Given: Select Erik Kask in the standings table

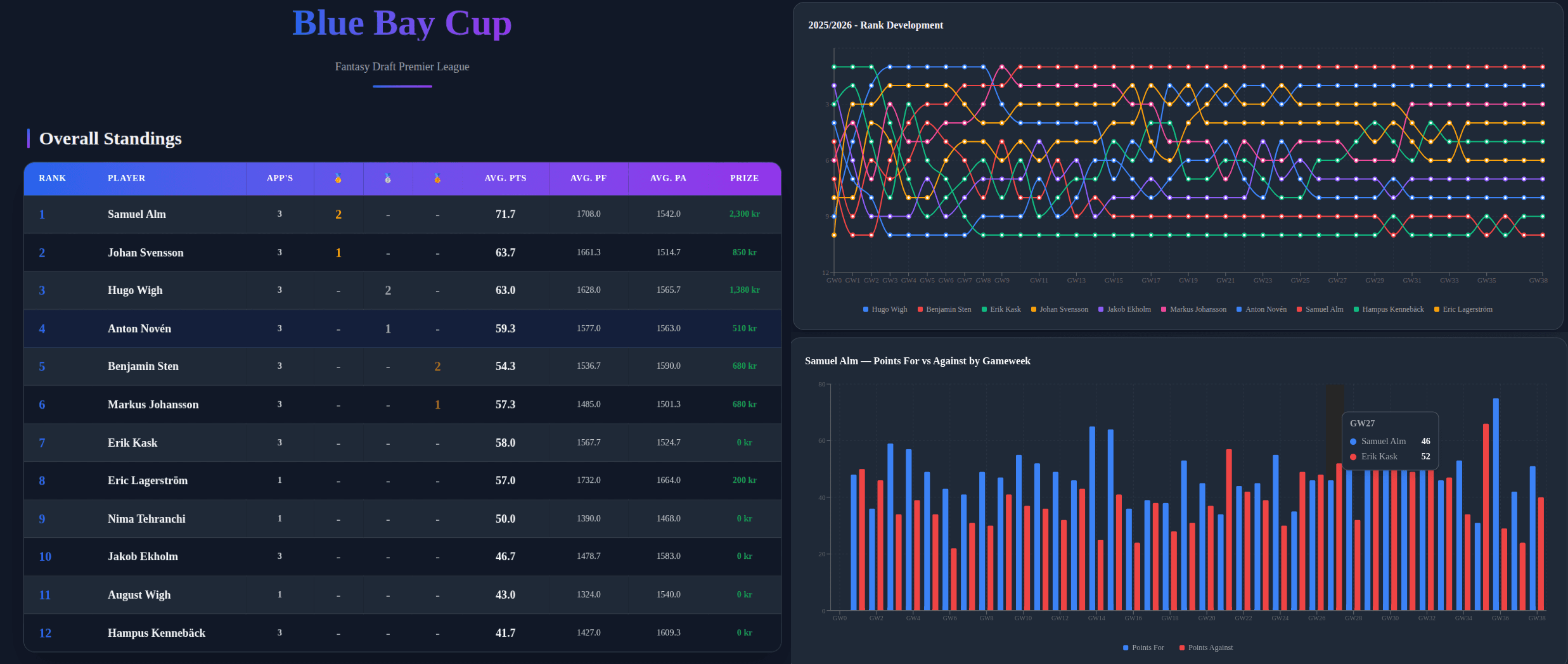Looking at the screenshot, I should [132, 442].
